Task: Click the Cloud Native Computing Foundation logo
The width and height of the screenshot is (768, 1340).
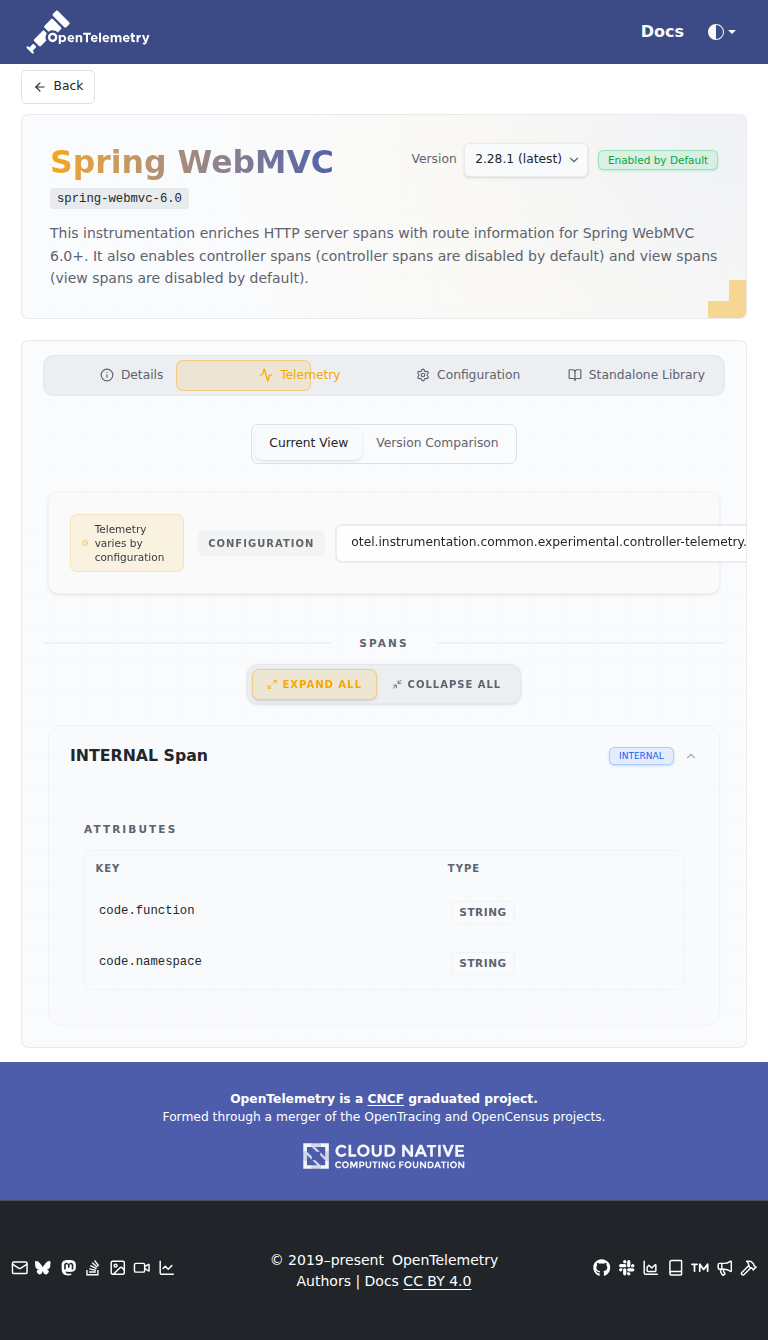Action: (x=384, y=1156)
